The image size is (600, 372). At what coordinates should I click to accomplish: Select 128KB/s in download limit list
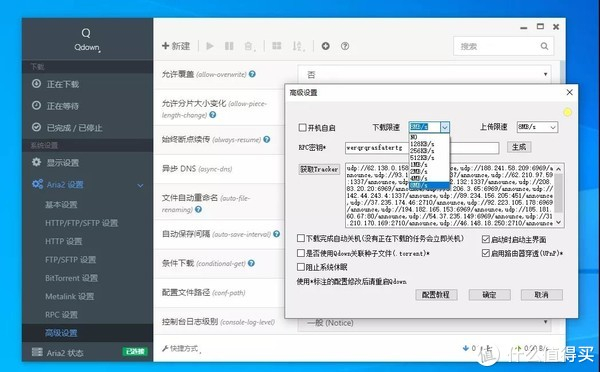pos(429,144)
